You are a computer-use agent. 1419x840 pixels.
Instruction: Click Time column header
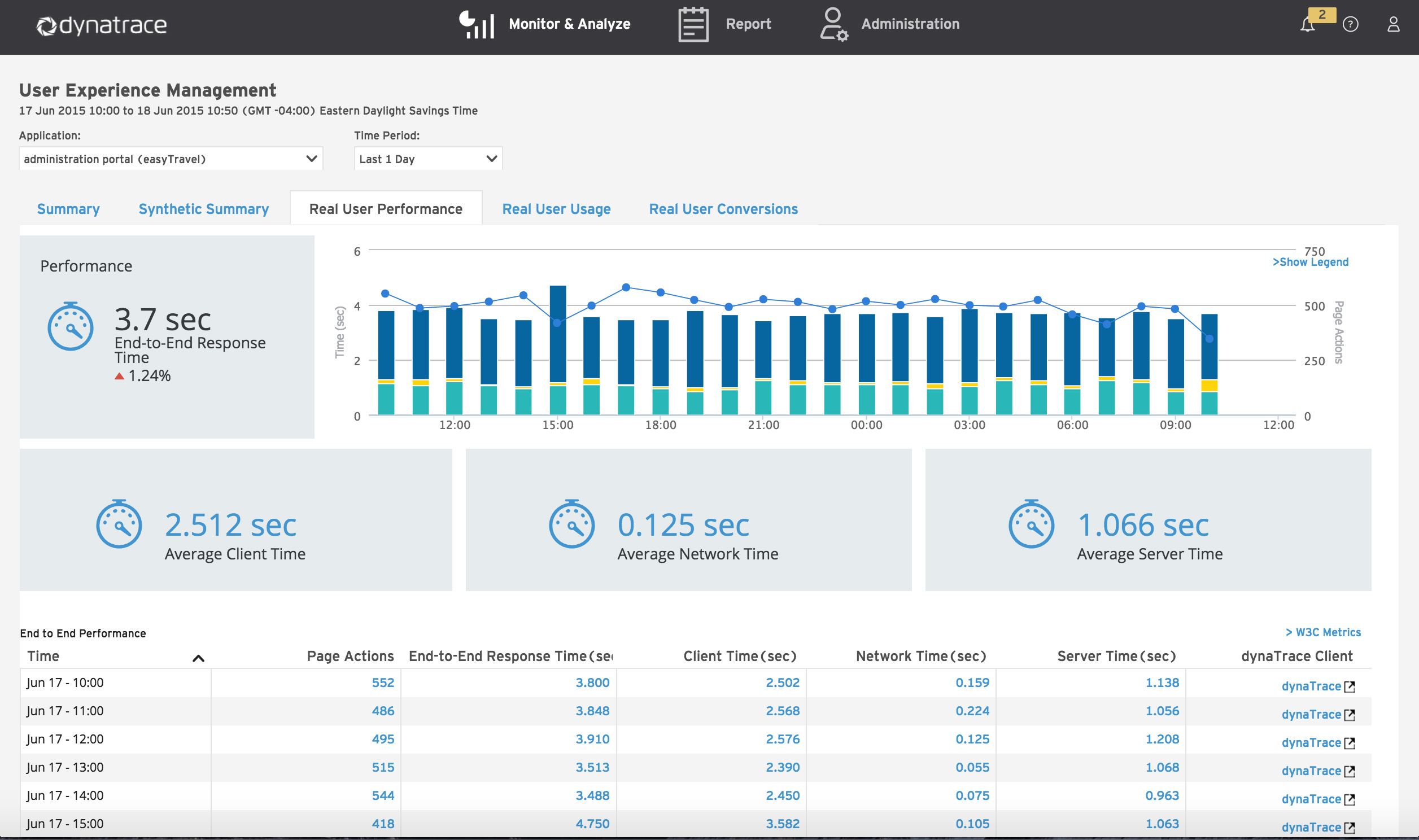click(43, 656)
